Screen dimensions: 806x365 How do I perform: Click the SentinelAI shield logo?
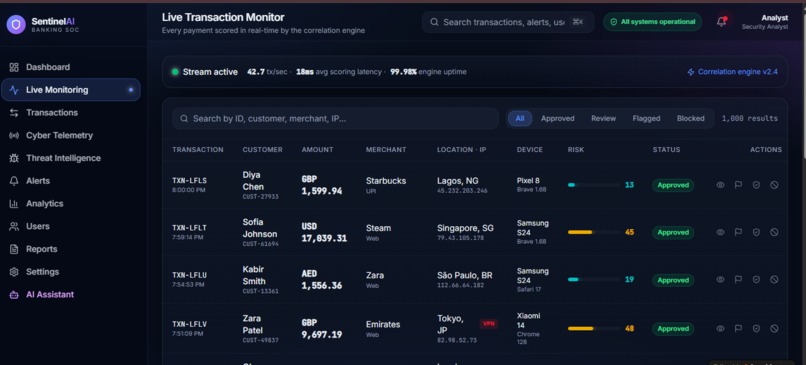(16, 24)
